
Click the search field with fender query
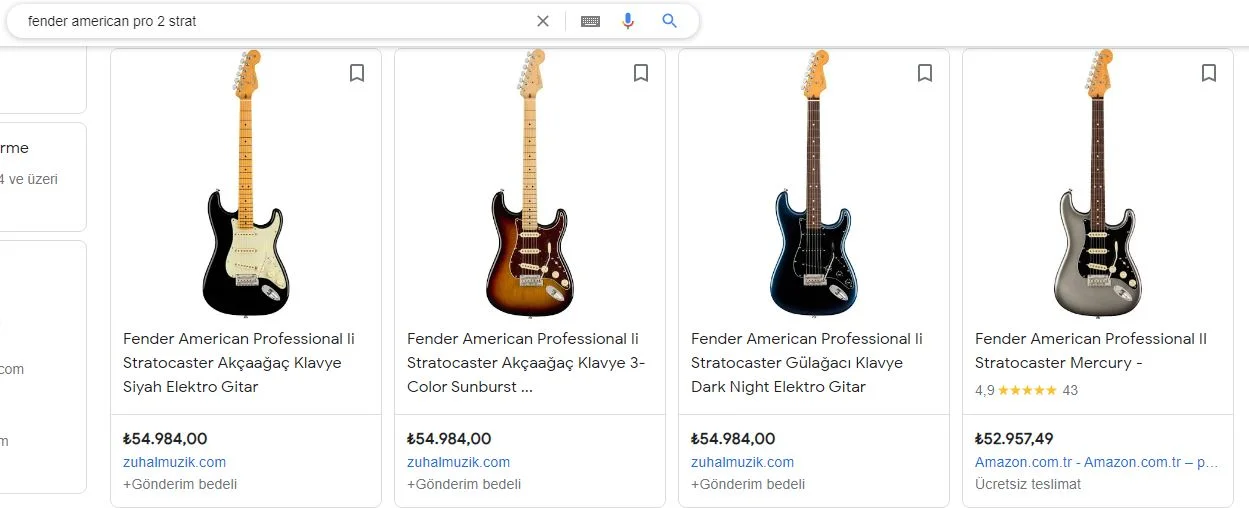pos(270,21)
